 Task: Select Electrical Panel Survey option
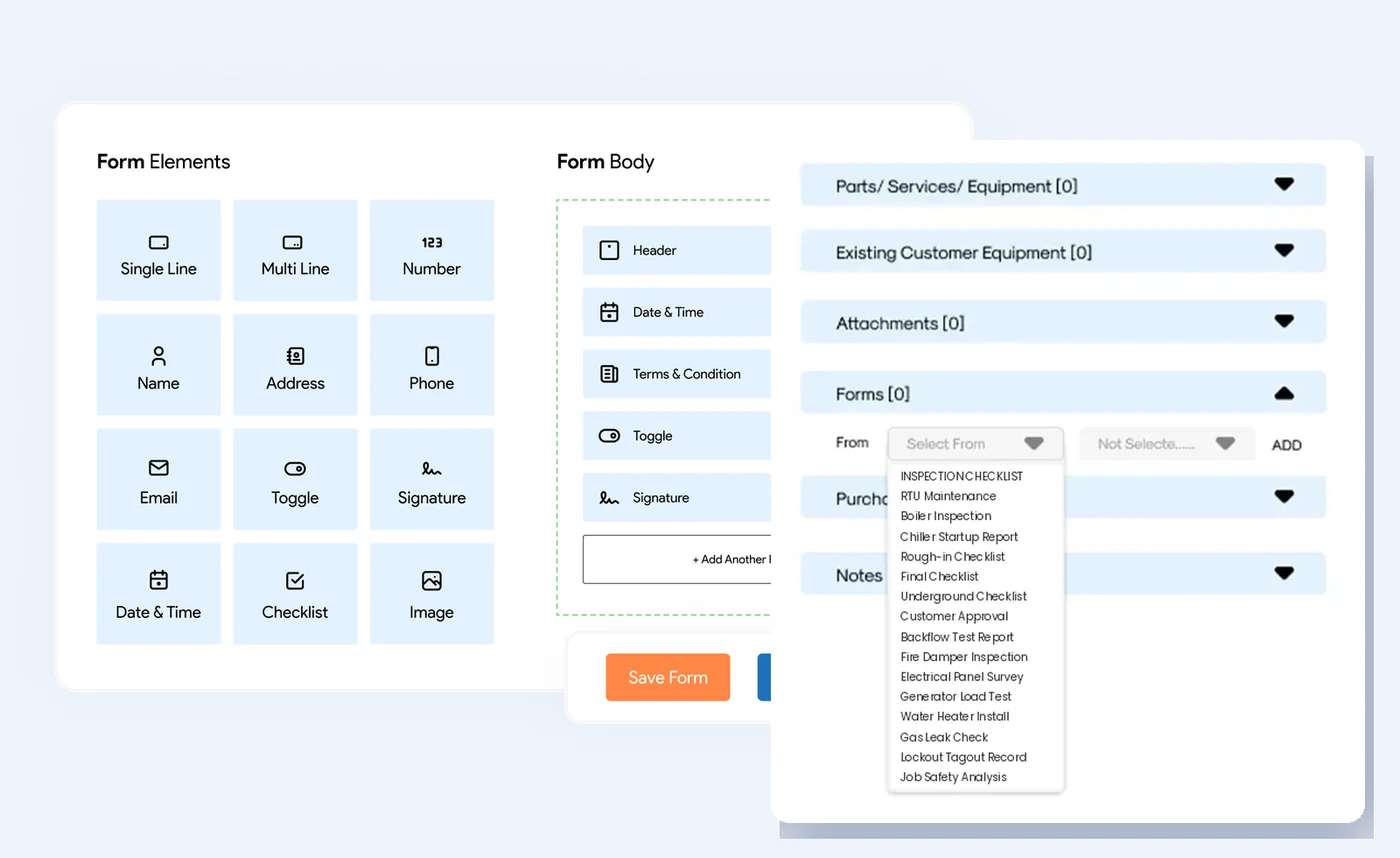coord(962,677)
